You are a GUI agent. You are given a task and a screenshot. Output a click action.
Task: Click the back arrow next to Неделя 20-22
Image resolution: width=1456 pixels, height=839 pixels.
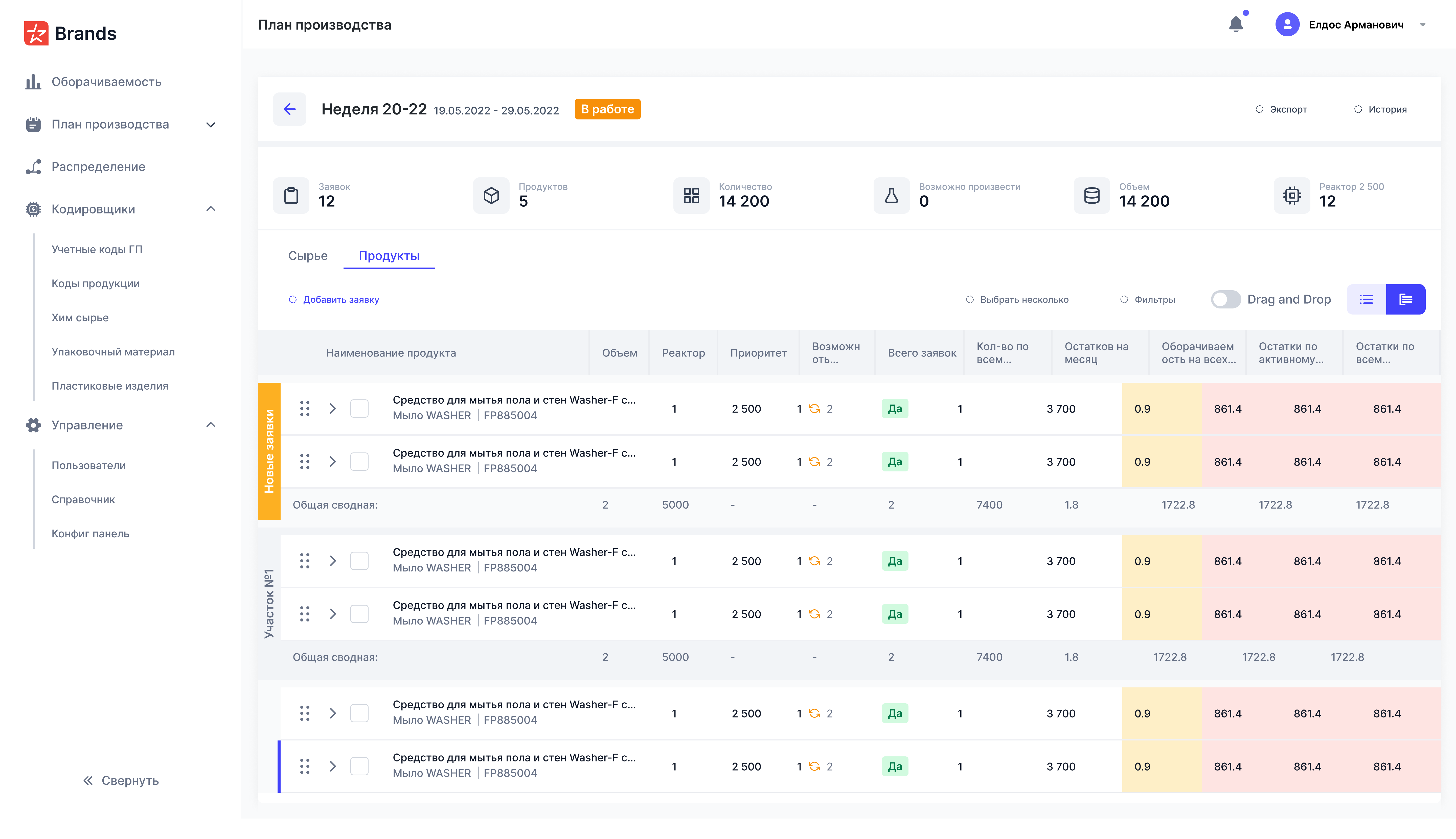coord(289,109)
